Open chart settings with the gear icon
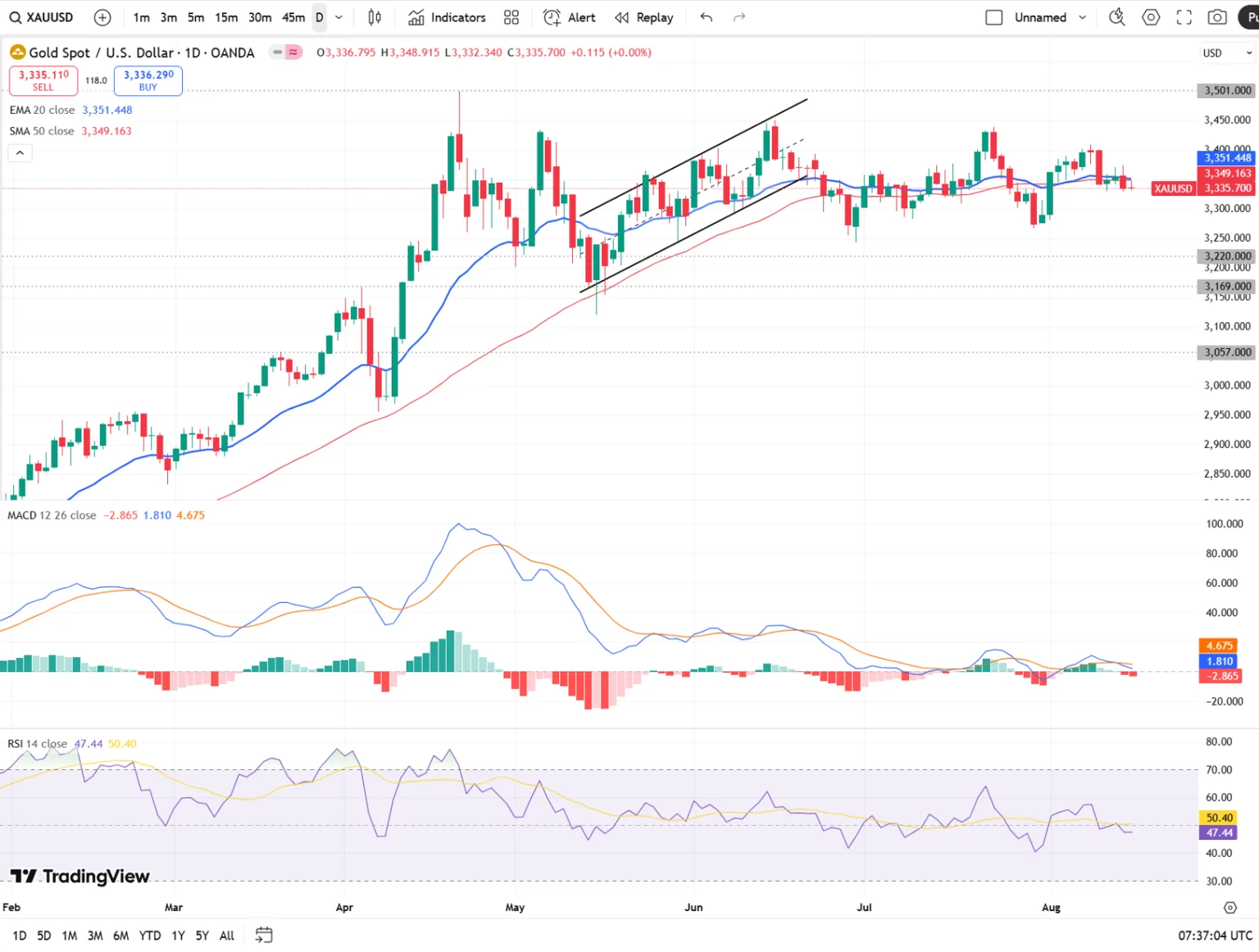 (1151, 16)
